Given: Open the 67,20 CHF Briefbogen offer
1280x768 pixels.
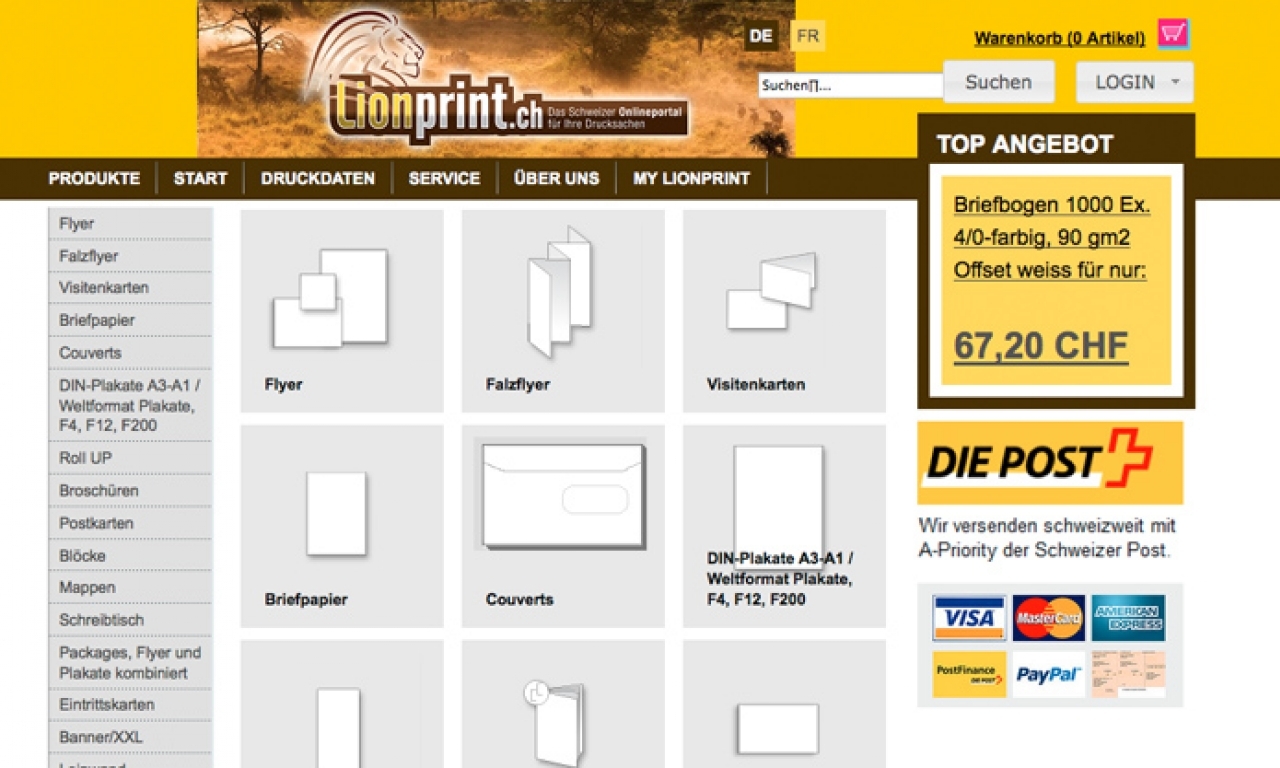Looking at the screenshot, I should [x=1041, y=345].
